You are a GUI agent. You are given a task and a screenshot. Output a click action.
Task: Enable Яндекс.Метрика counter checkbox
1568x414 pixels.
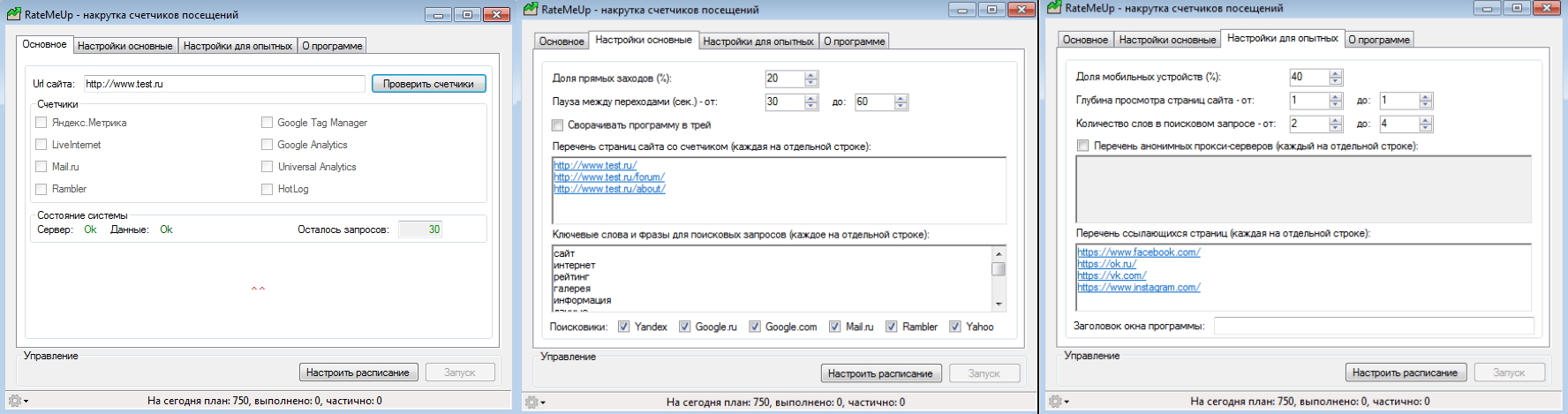pos(41,123)
